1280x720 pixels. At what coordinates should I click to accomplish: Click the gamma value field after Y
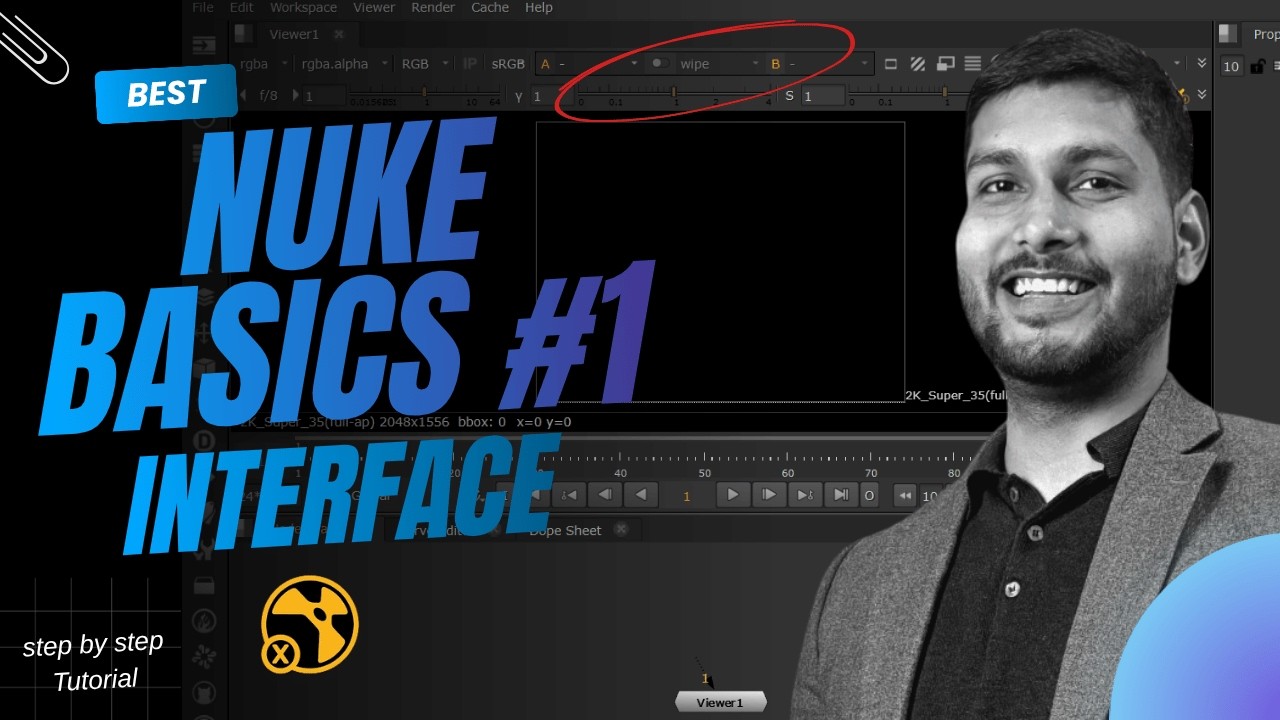click(552, 97)
